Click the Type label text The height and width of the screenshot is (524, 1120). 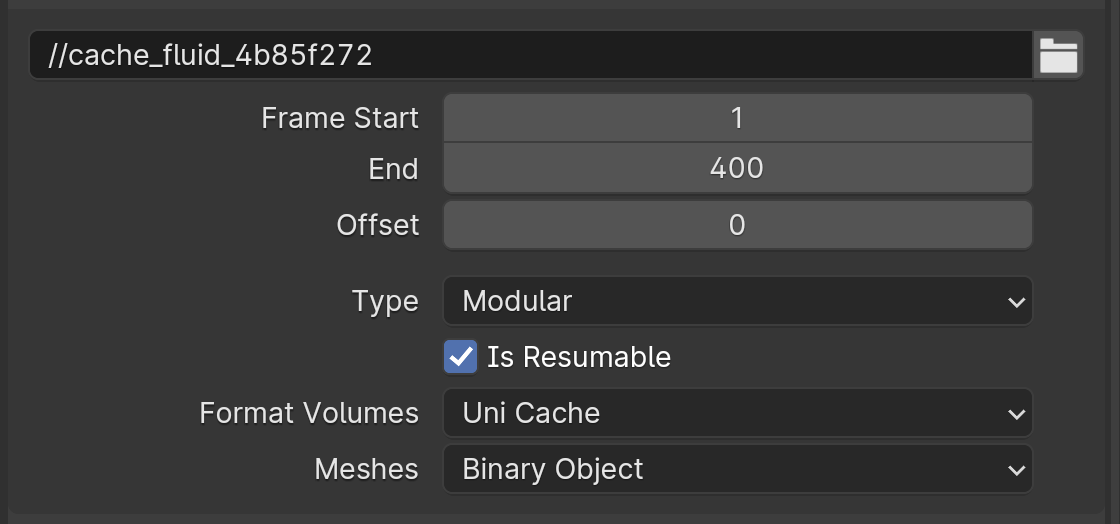pos(386,302)
